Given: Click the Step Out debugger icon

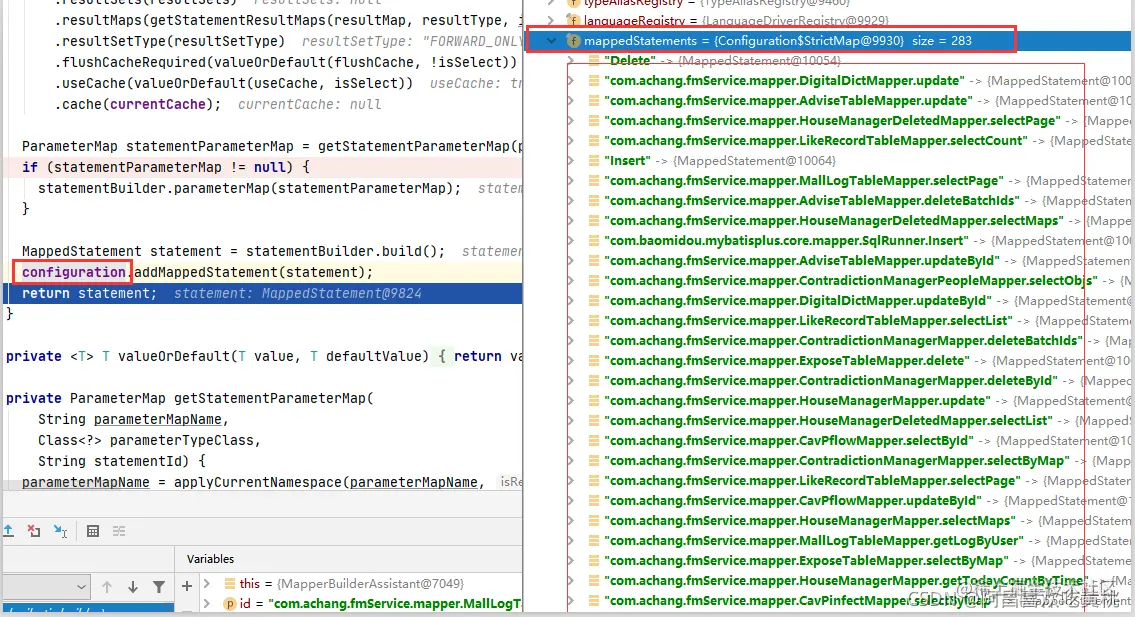Looking at the screenshot, I should coord(9,531).
